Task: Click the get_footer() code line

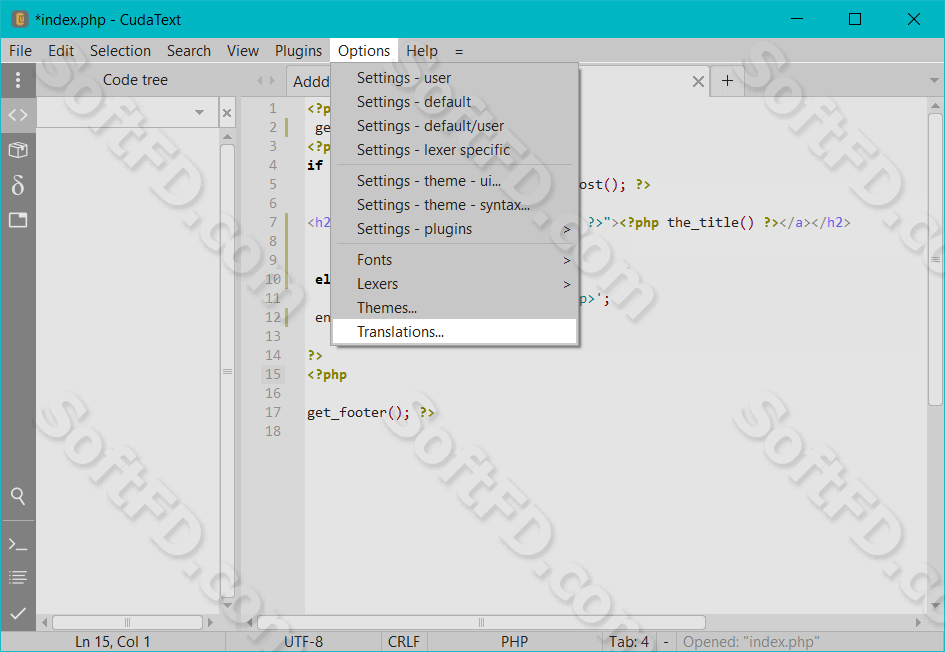Action: coord(370,413)
